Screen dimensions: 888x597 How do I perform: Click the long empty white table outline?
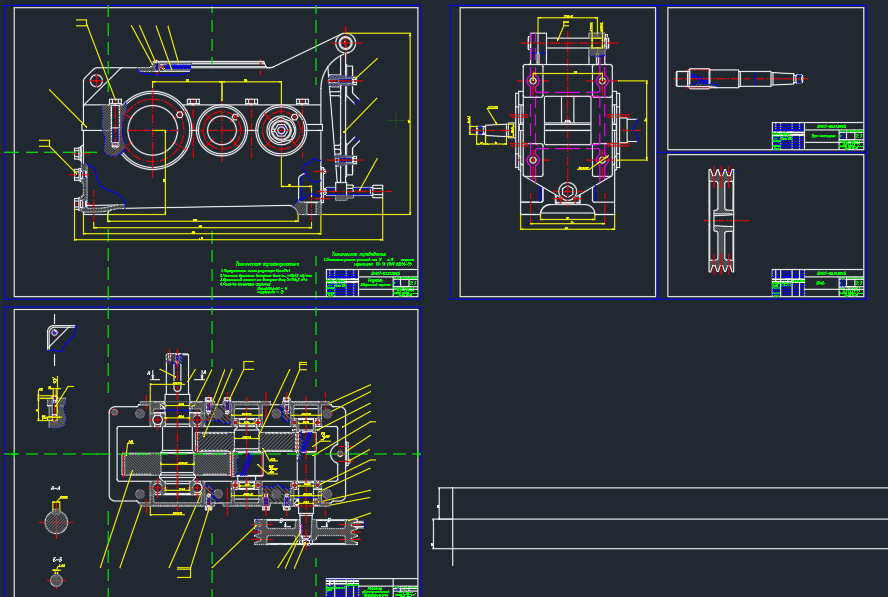pos(660,518)
